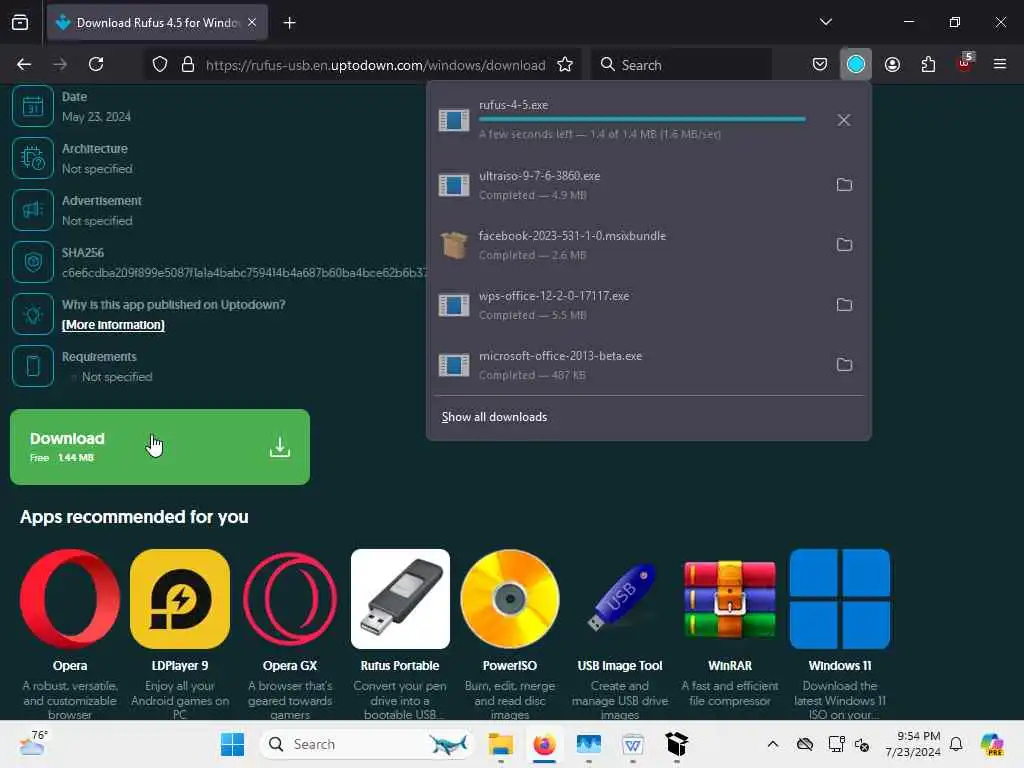Image resolution: width=1024 pixels, height=768 pixels.
Task: Show wps-office-12-2-0-17117.exe in folder
Action: (844, 304)
